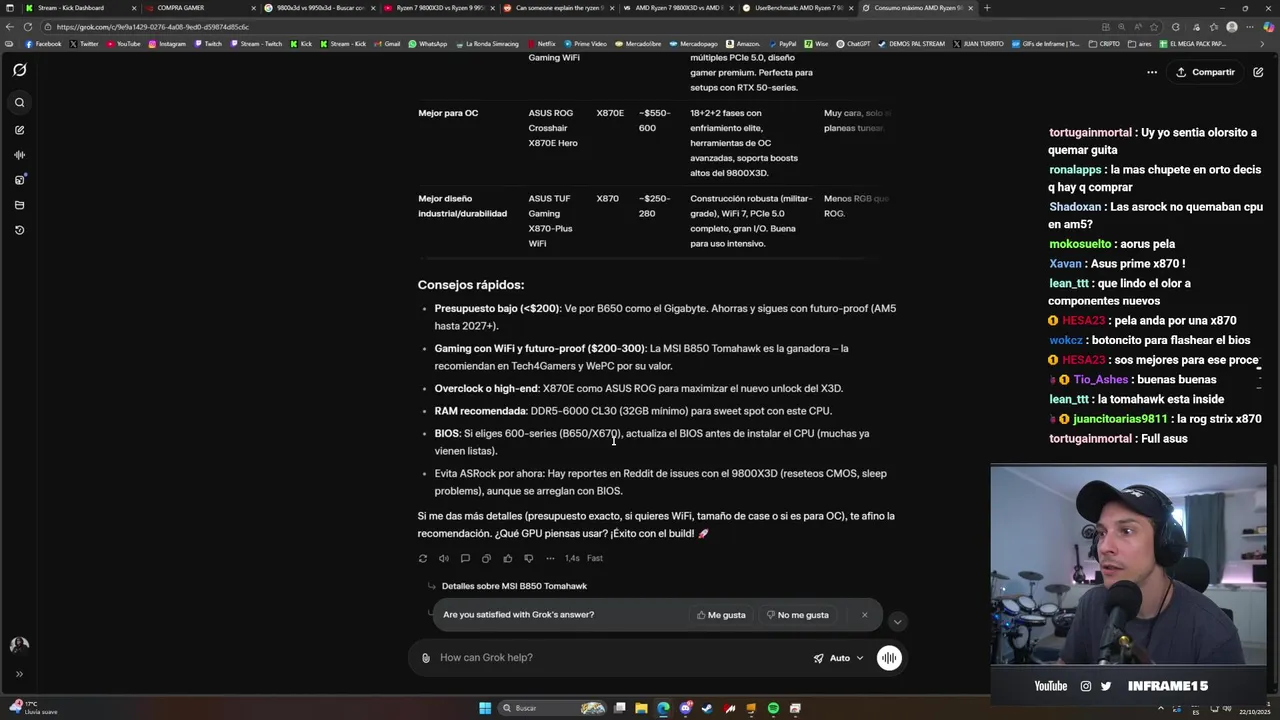The height and width of the screenshot is (720, 1280).
Task: Start a new chat from the sidebar pencil icon
Action: [x=19, y=130]
